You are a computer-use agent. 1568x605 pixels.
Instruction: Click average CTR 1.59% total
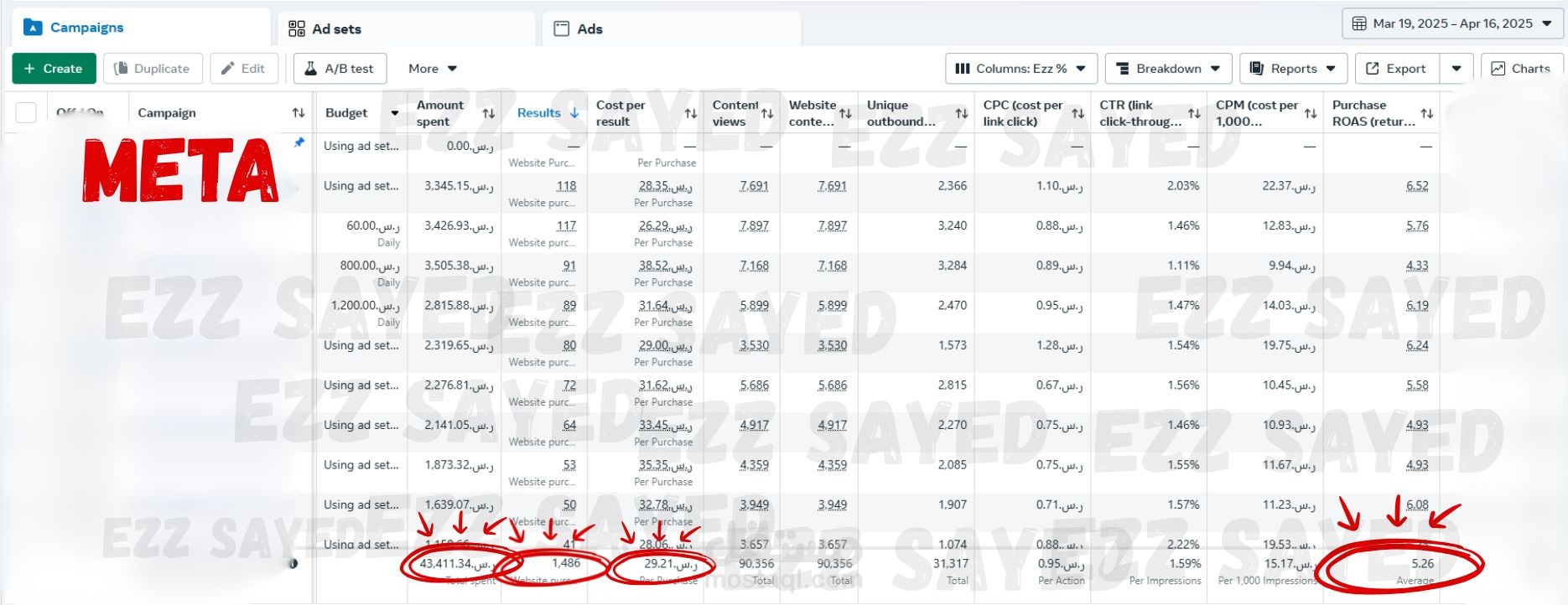(1185, 564)
